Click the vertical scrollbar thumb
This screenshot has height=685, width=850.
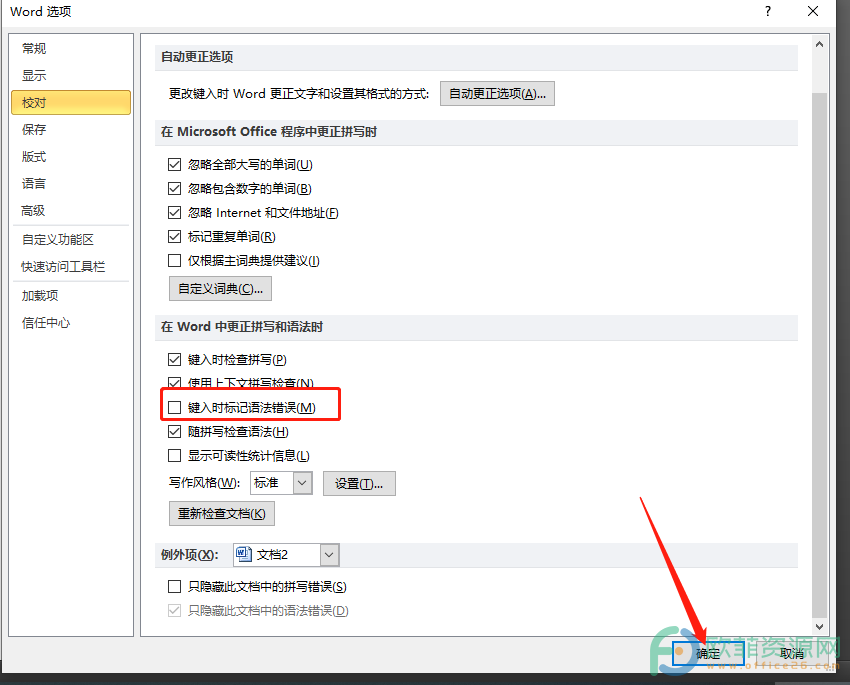819,355
